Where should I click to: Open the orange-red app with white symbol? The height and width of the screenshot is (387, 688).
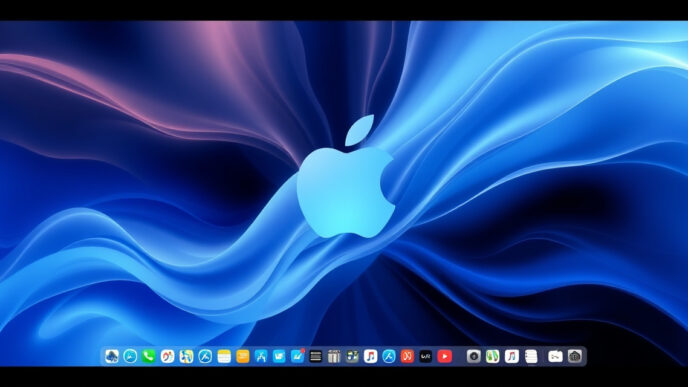click(x=407, y=356)
